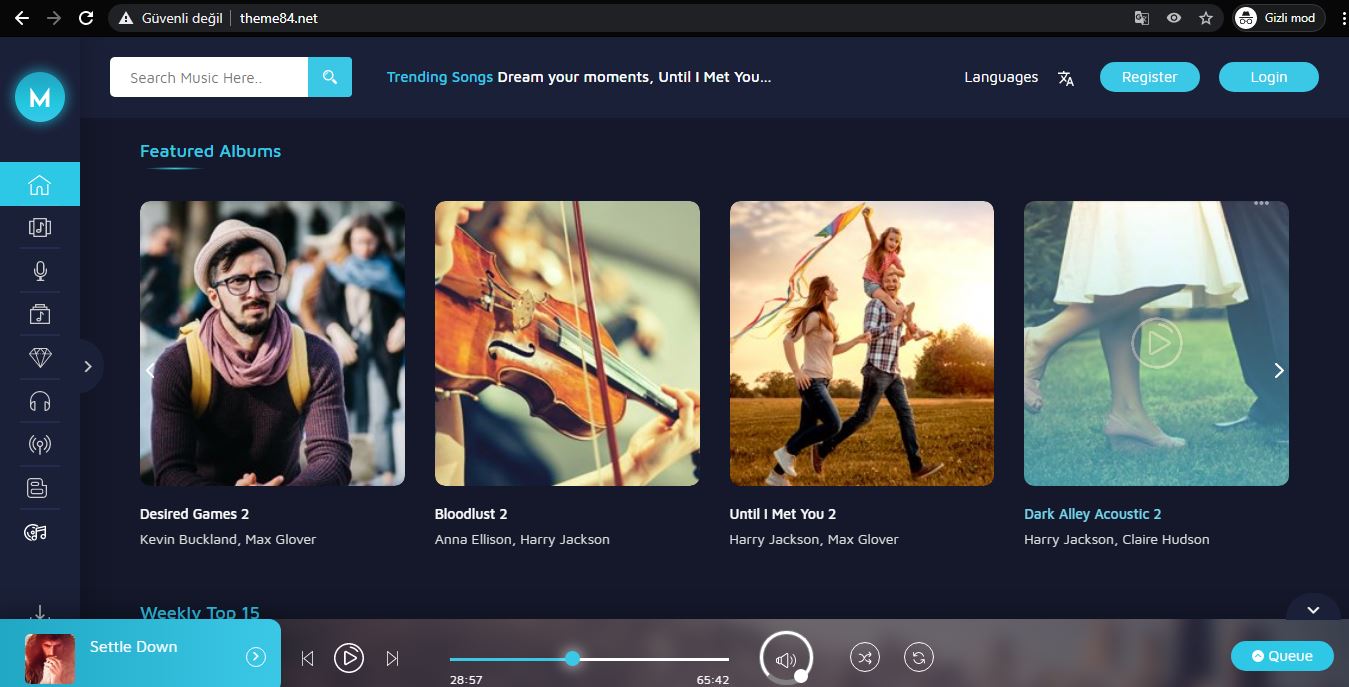Click Settle Down song title
Viewport: 1349px width, 687px height.
[134, 647]
